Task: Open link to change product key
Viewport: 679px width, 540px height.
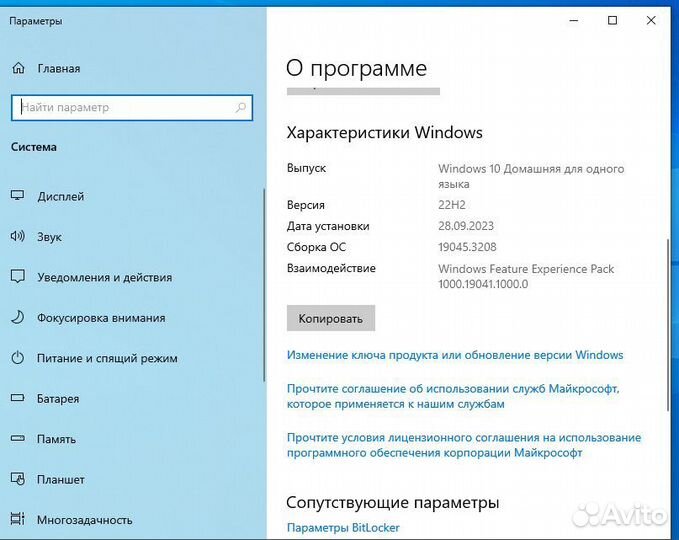Action: point(455,355)
